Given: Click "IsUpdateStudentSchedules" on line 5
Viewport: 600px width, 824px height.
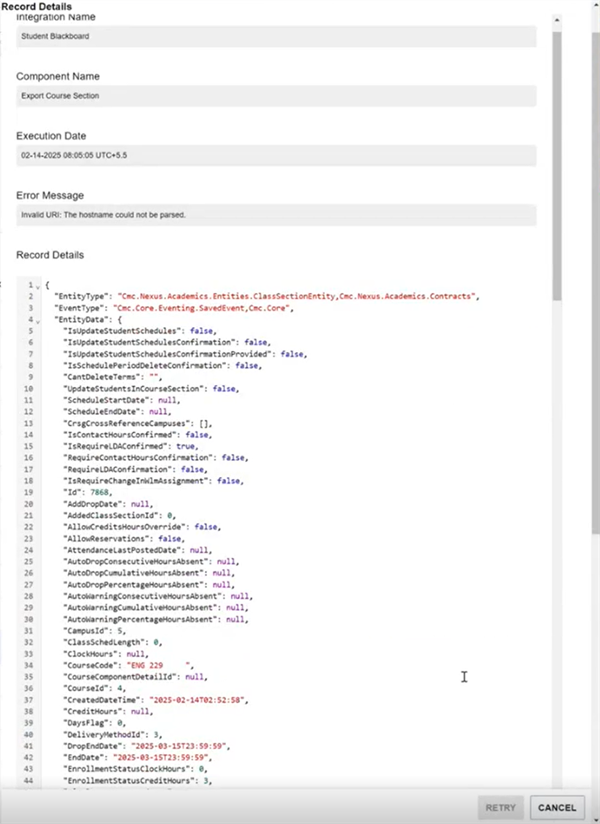Looking at the screenshot, I should 122,331.
